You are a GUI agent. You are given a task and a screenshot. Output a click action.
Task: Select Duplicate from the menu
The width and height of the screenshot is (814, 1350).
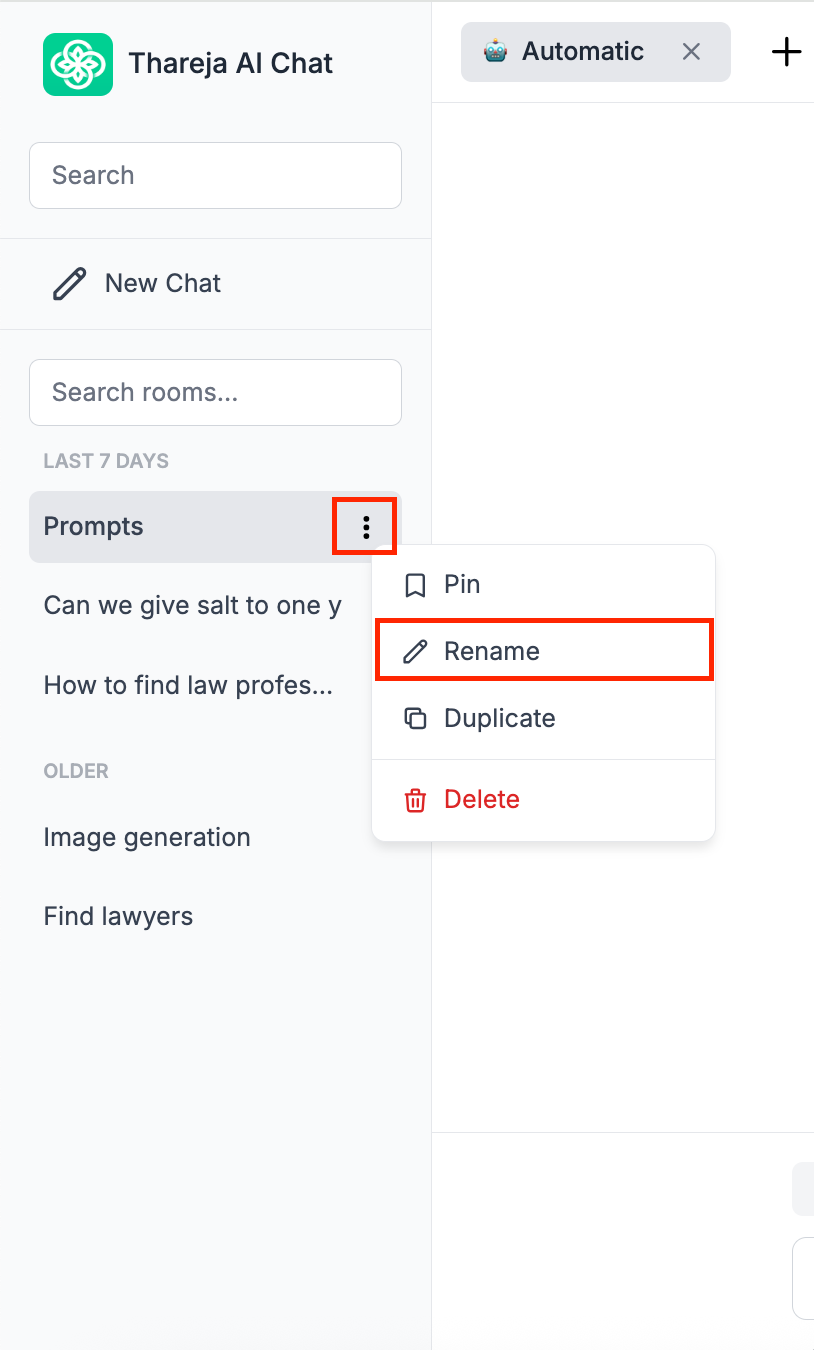pos(500,718)
